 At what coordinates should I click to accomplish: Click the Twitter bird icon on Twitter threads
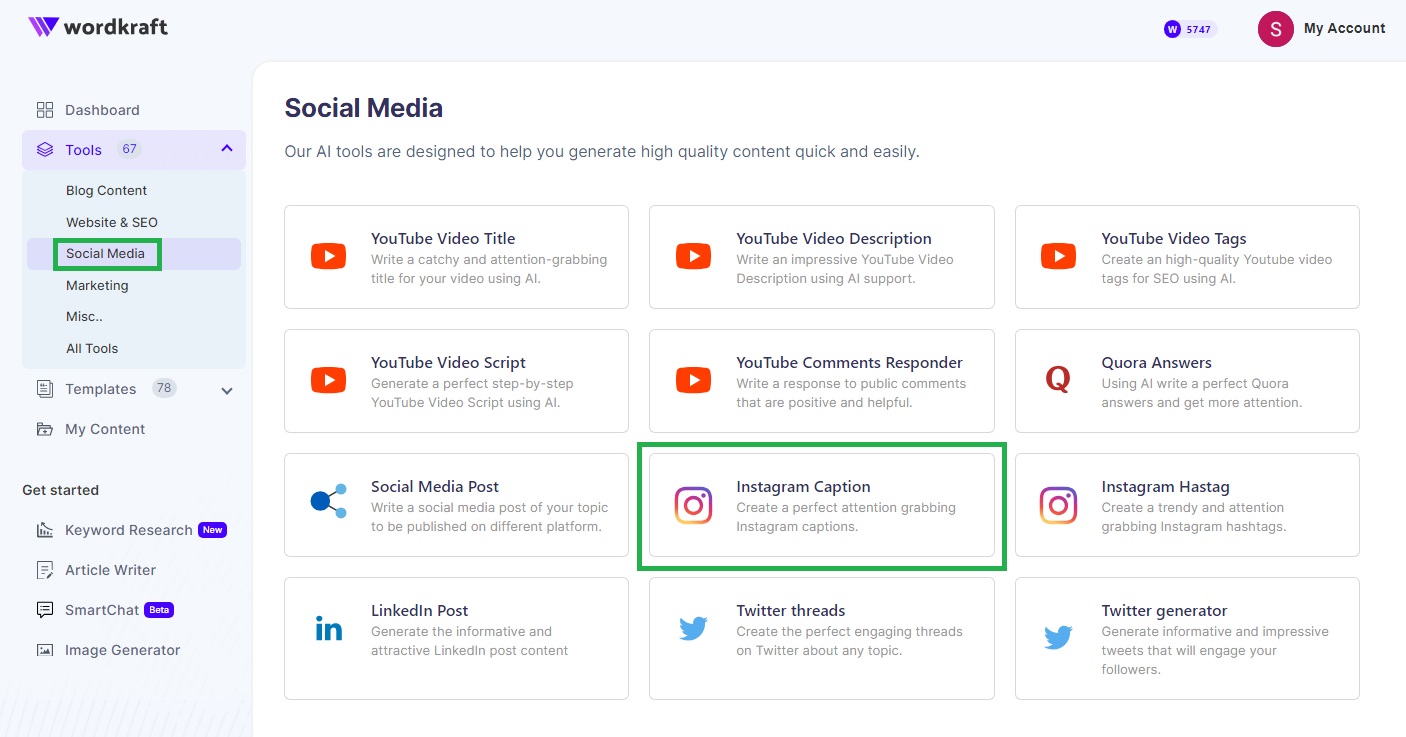tap(693, 628)
